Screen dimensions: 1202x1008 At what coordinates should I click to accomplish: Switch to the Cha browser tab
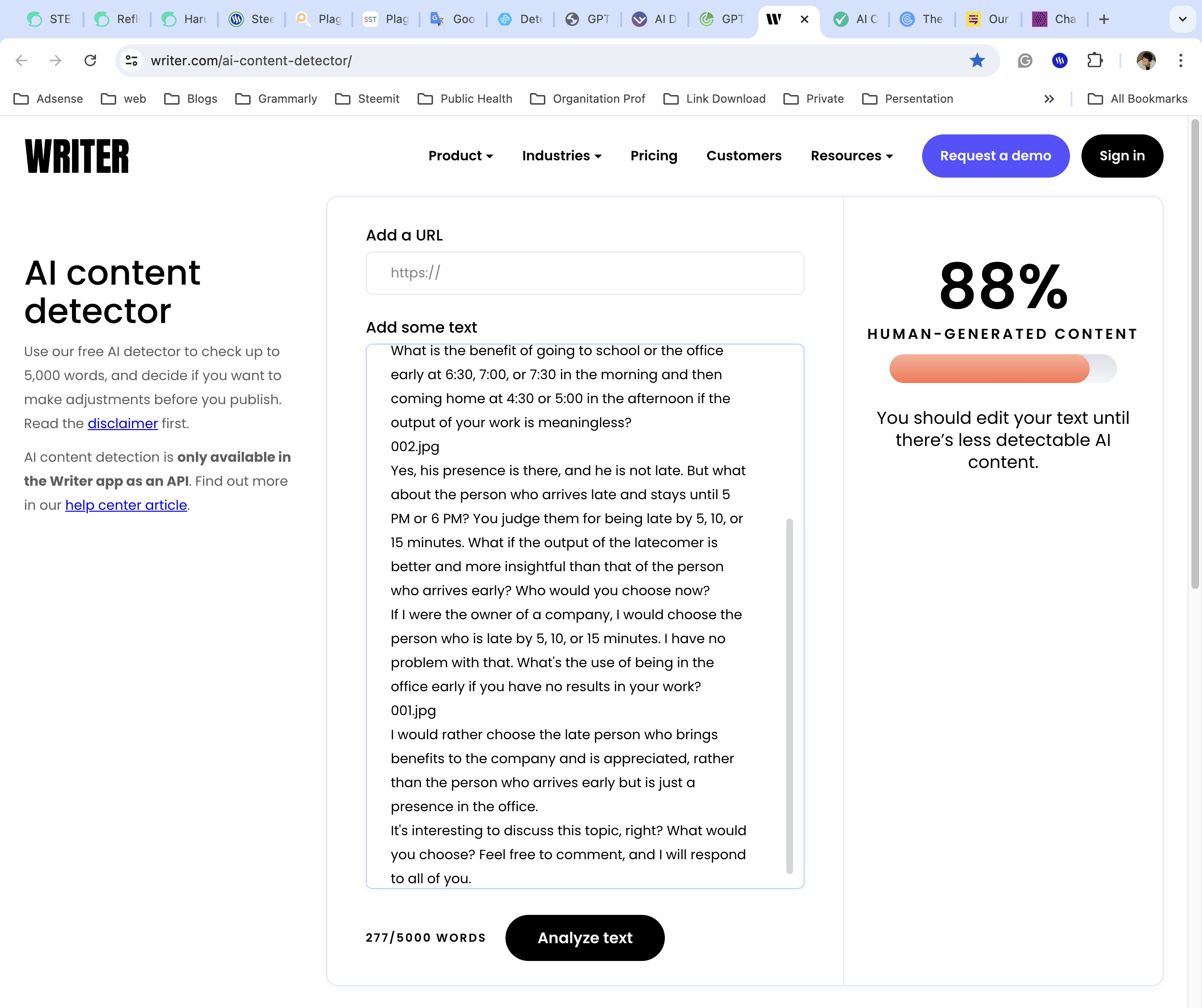[x=1055, y=20]
